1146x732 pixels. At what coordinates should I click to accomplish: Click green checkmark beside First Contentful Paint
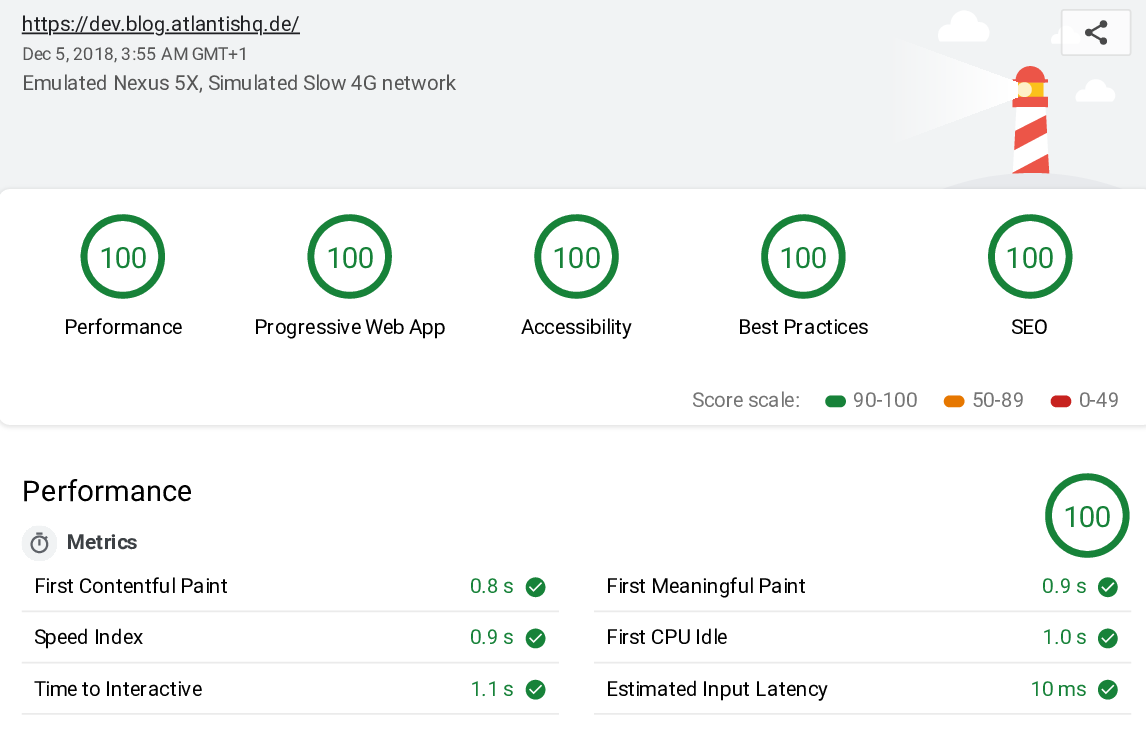click(x=536, y=587)
